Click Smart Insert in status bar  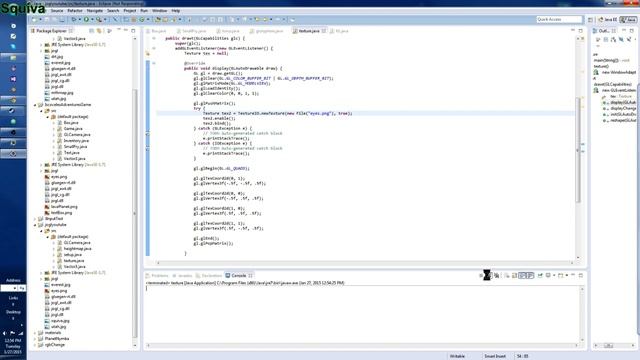pos(495,356)
